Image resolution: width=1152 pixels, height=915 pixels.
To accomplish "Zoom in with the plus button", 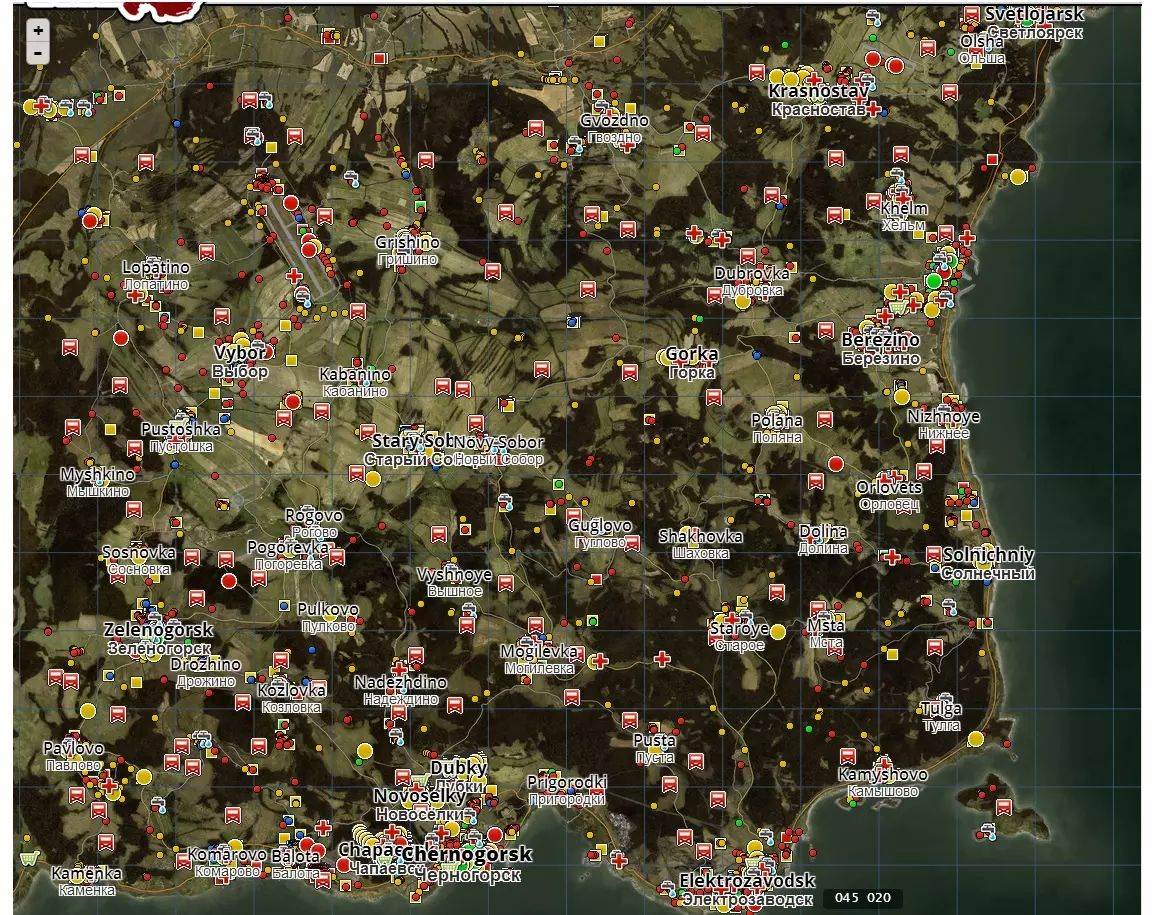I will tap(38, 30).
